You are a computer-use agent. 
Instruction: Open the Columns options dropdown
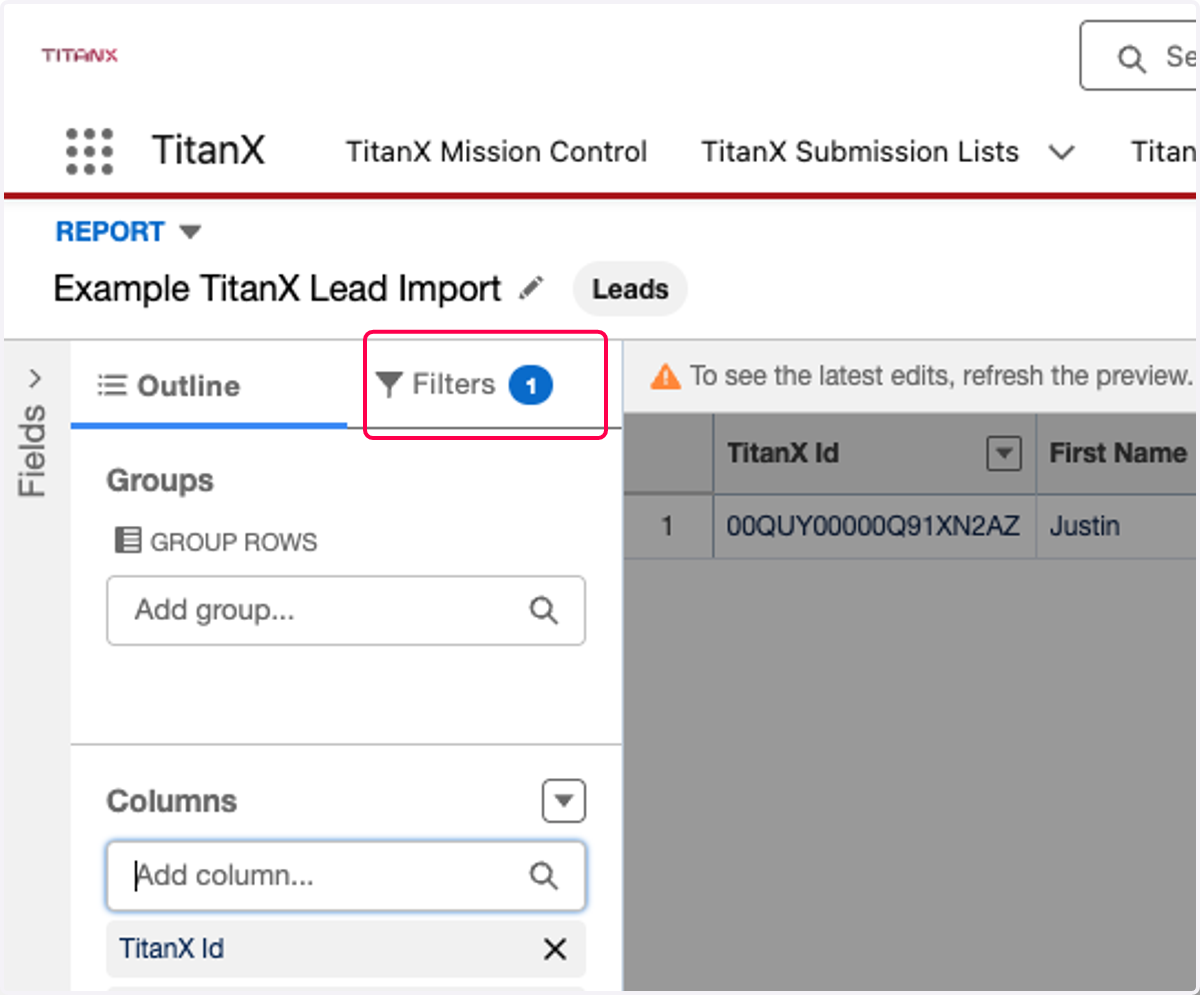pyautogui.click(x=564, y=801)
